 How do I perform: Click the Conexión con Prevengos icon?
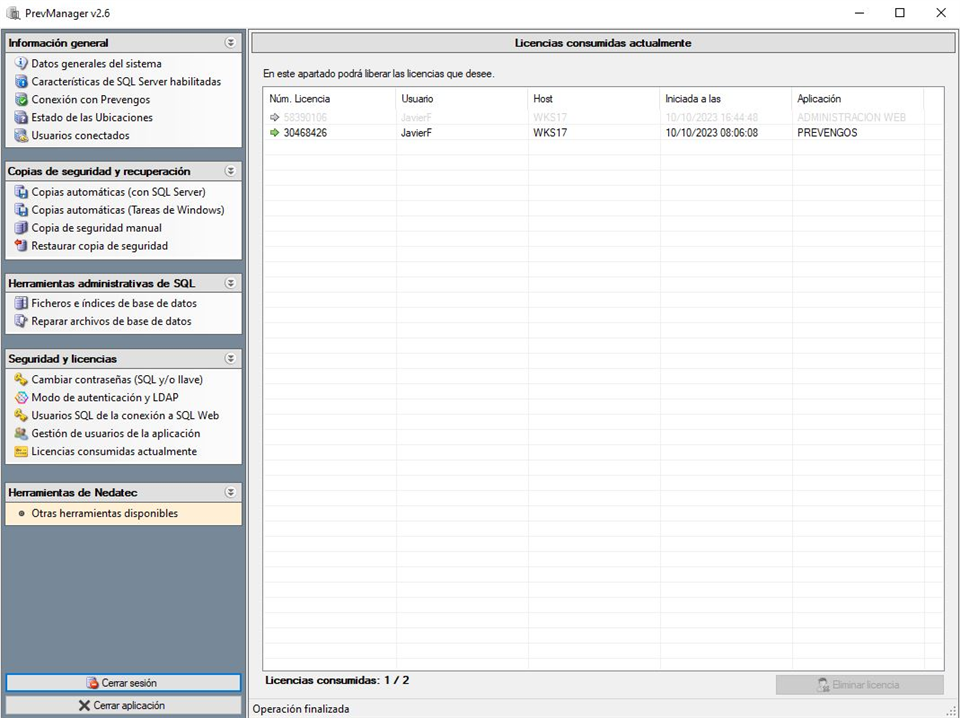pyautogui.click(x=21, y=100)
